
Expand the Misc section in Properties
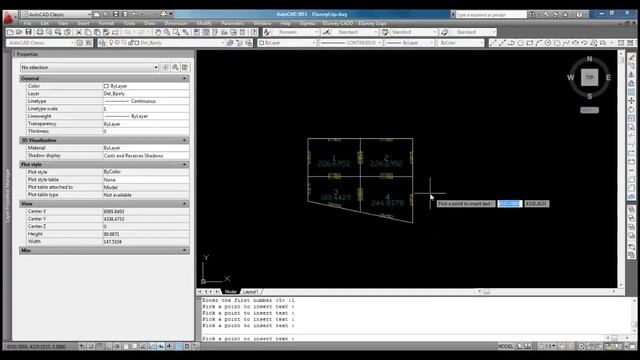[184, 250]
